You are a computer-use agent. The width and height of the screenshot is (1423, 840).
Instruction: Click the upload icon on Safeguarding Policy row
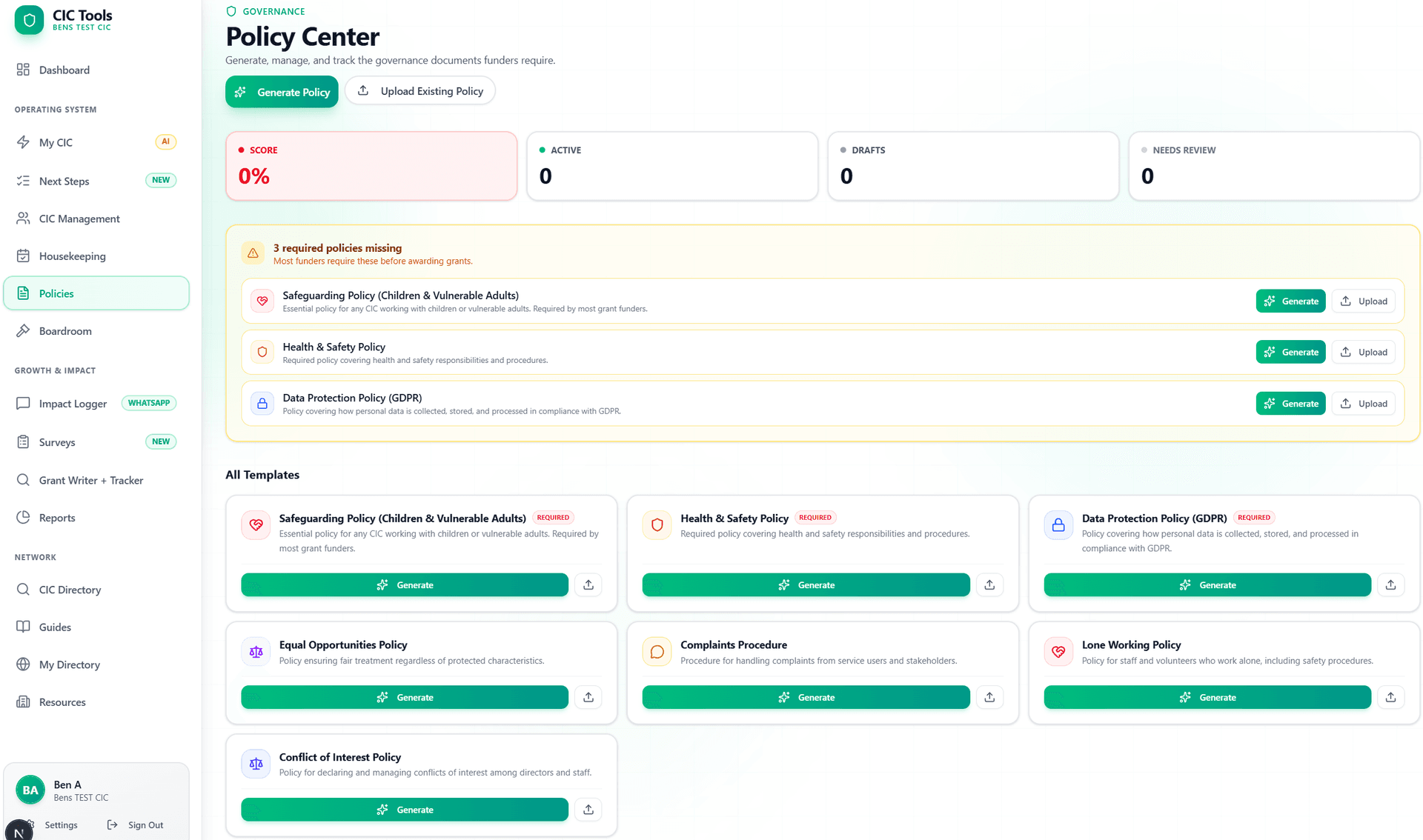[1363, 301]
